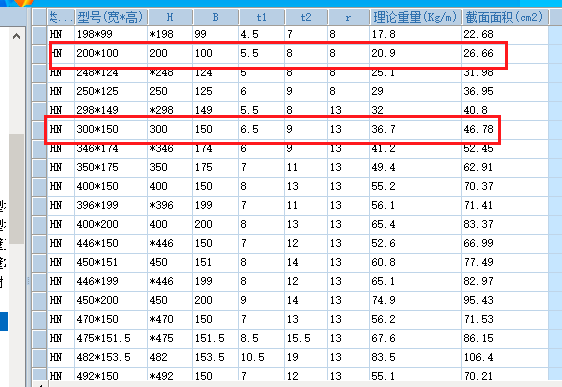Click the 截面面积(cm2) column header

(x=505, y=17)
